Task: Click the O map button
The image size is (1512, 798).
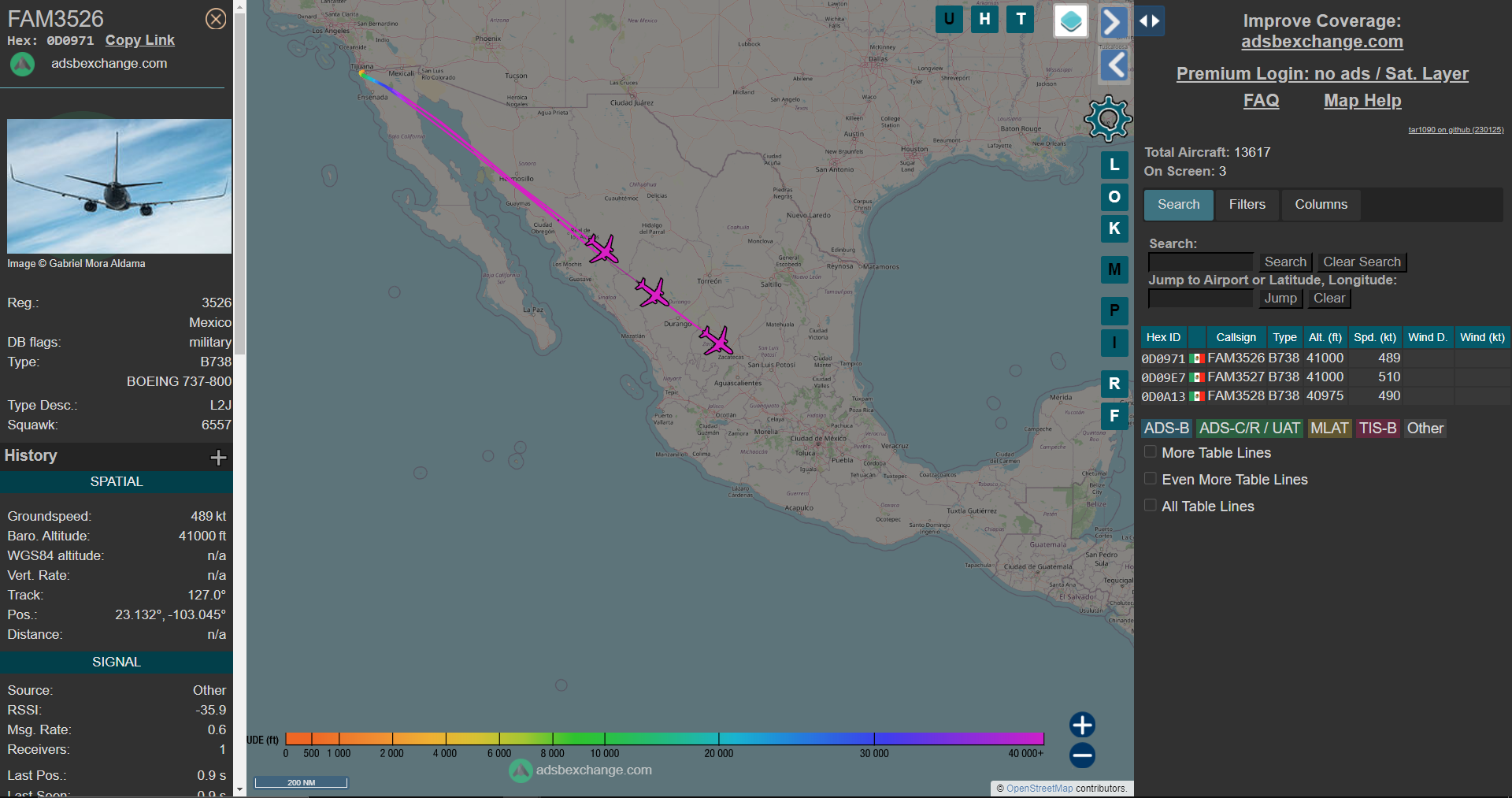Action: click(1114, 197)
